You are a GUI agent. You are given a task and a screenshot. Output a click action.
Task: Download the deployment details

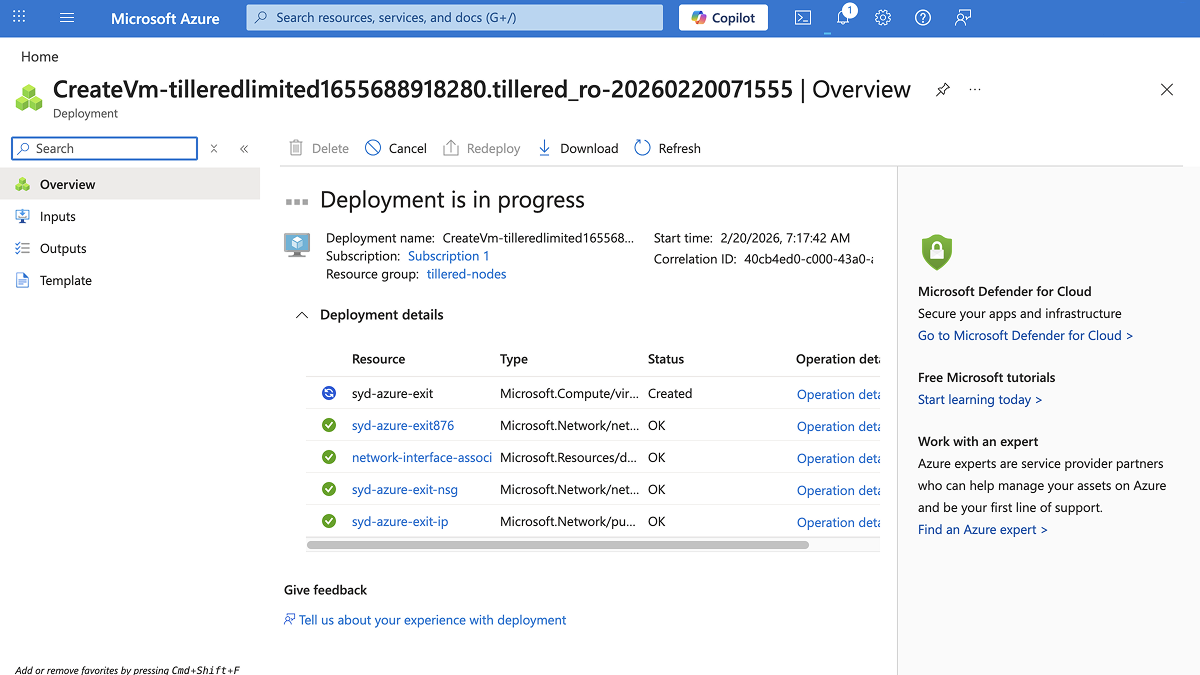pos(578,148)
